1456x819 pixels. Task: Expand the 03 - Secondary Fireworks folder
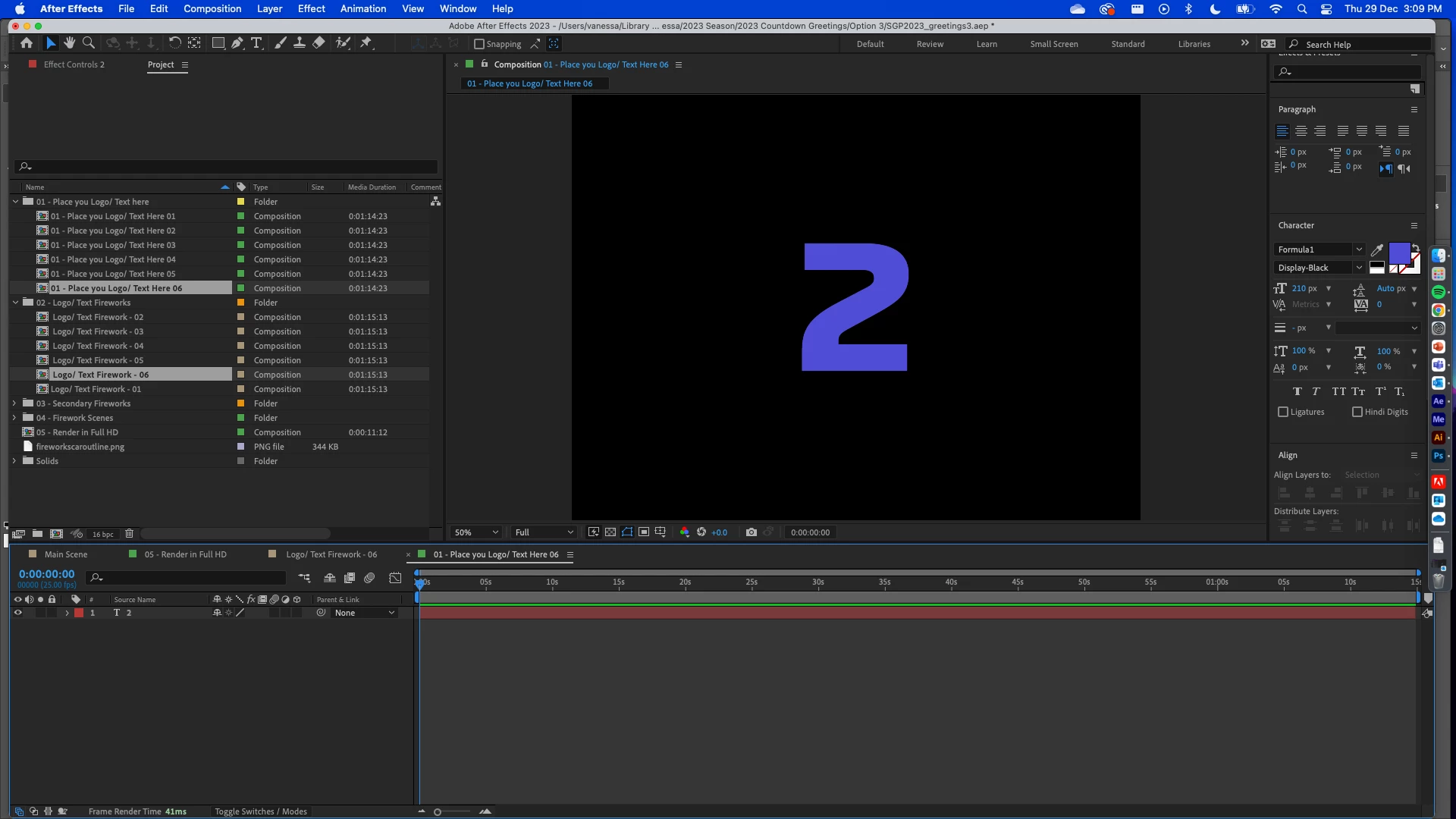pos(14,403)
